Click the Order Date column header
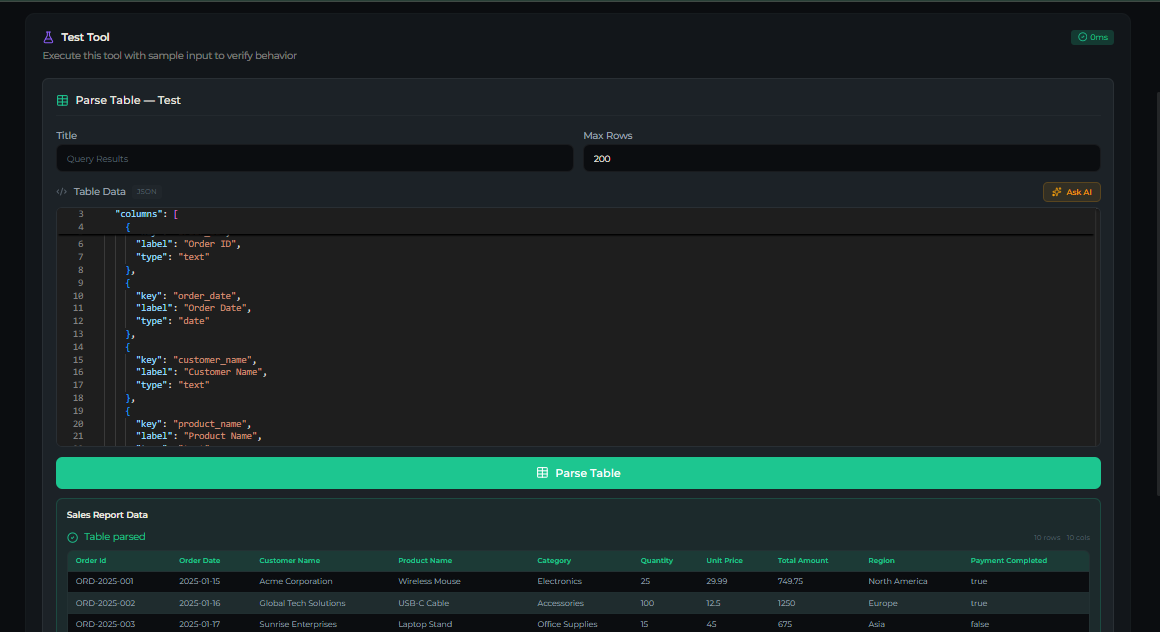This screenshot has height=632, width=1160. tap(200, 560)
